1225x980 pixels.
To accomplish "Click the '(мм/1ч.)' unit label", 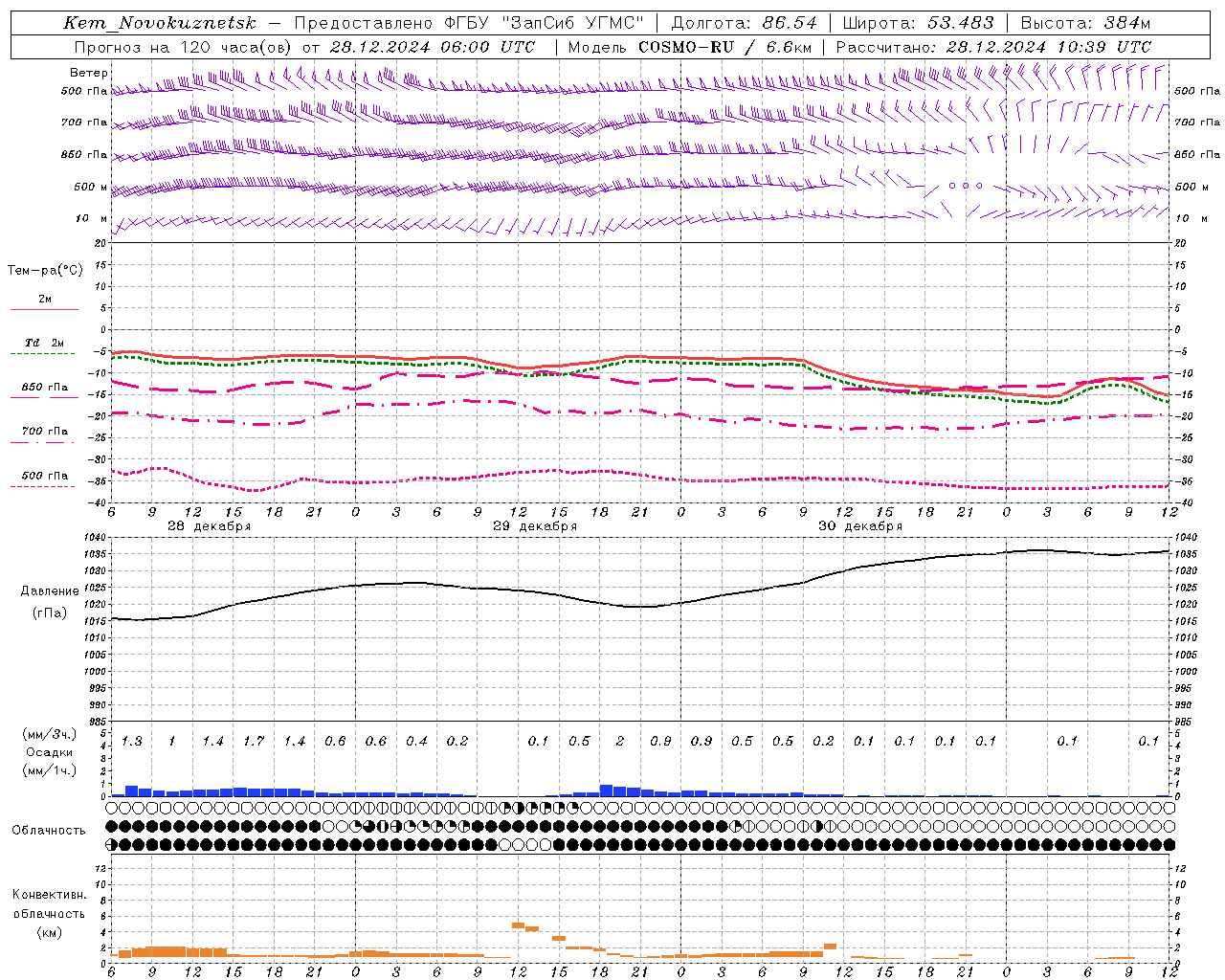I will [50, 770].
